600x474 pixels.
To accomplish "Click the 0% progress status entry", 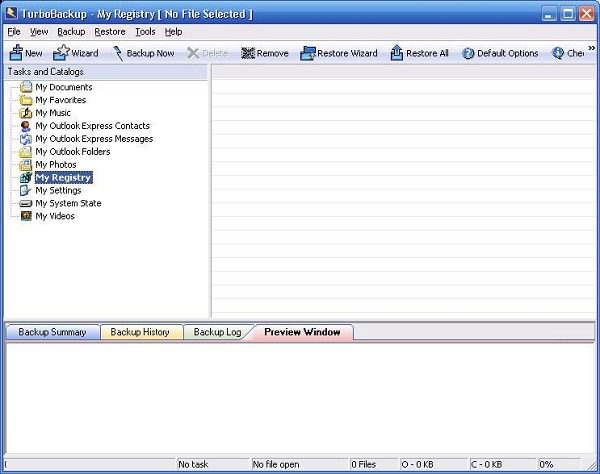I will point(559,464).
